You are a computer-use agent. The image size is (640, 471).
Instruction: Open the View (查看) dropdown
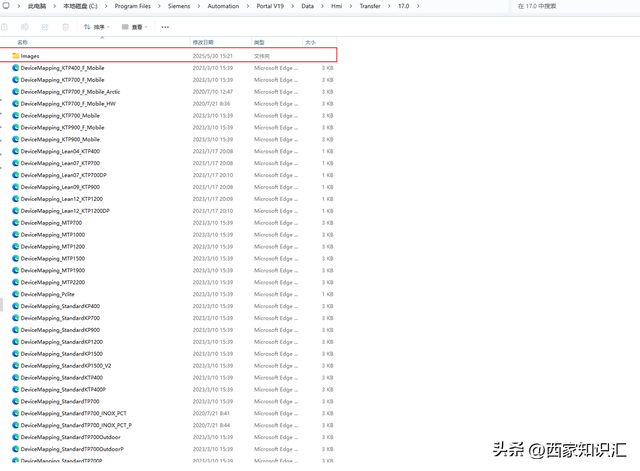click(135, 27)
